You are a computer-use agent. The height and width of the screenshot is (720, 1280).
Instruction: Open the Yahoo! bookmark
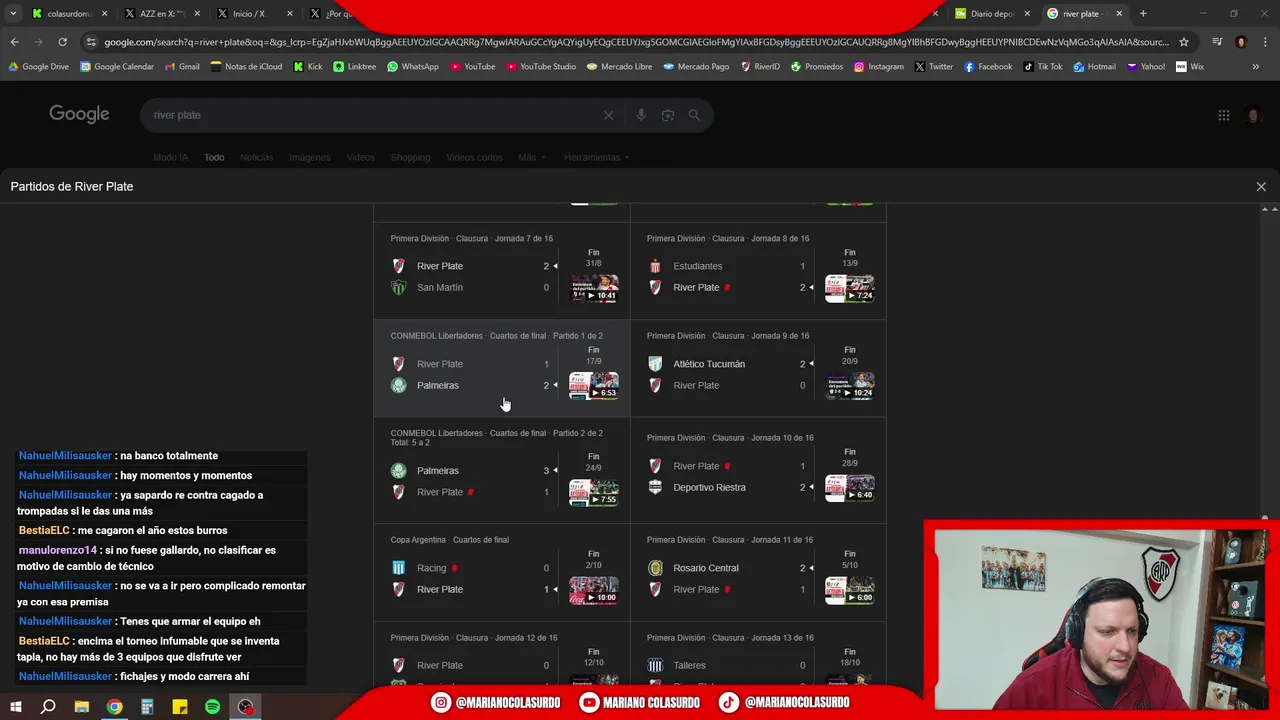[1146, 67]
